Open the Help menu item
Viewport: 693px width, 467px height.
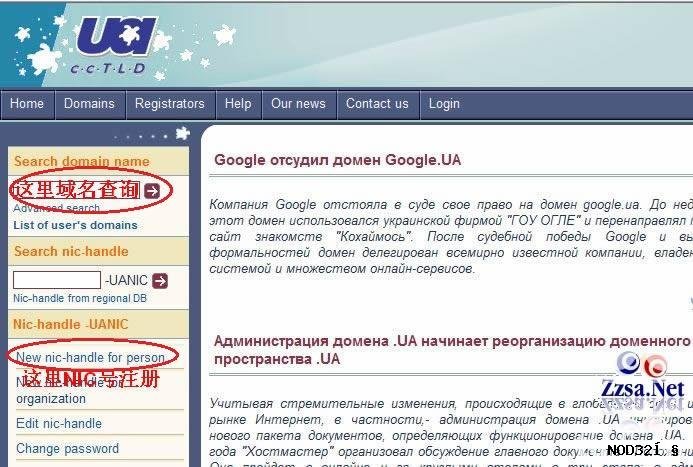click(x=238, y=104)
